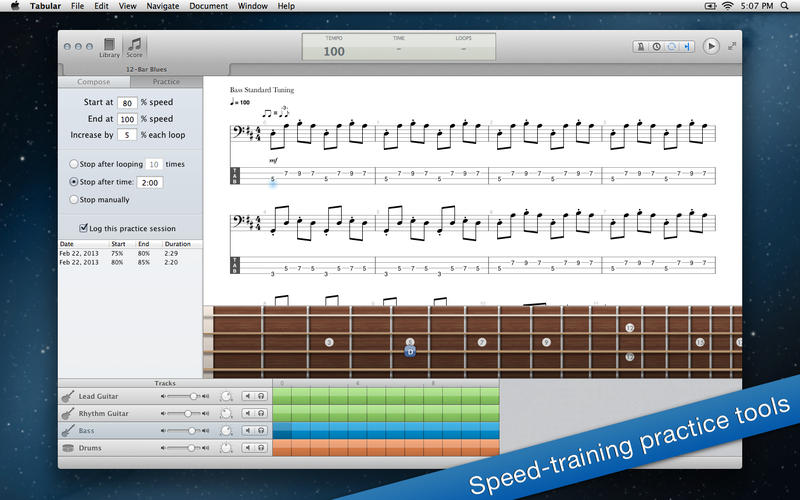Toggle the loop playback icon
Screen dimensions: 800x500
click(671, 46)
